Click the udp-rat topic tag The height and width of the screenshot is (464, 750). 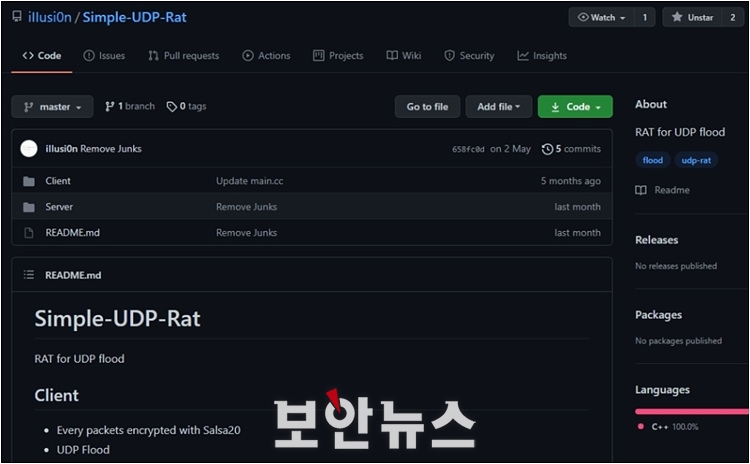coord(696,160)
